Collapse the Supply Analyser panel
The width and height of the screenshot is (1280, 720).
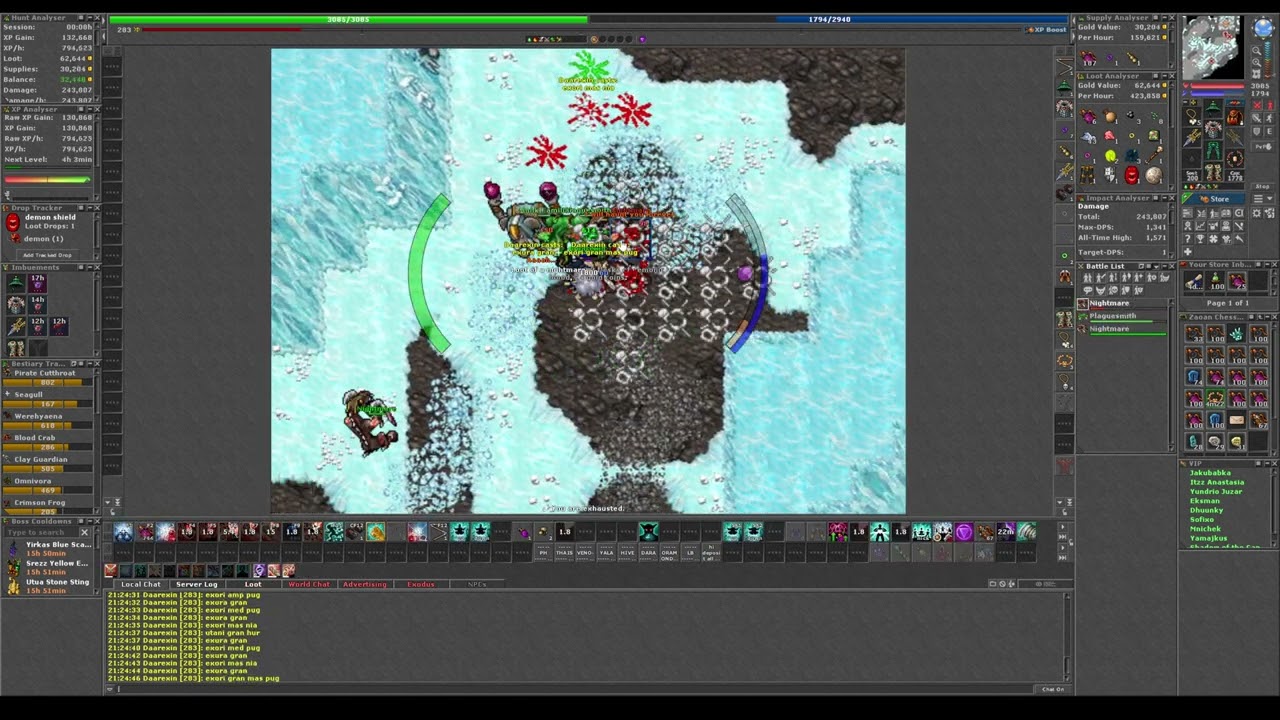click(x=1164, y=18)
